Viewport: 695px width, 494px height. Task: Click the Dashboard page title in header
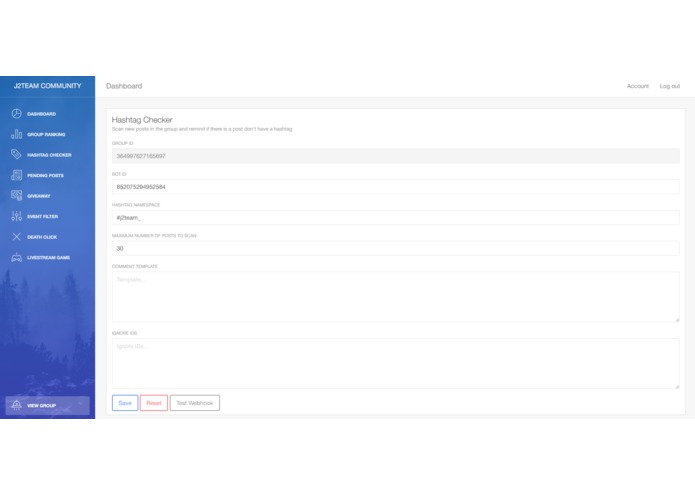click(124, 86)
